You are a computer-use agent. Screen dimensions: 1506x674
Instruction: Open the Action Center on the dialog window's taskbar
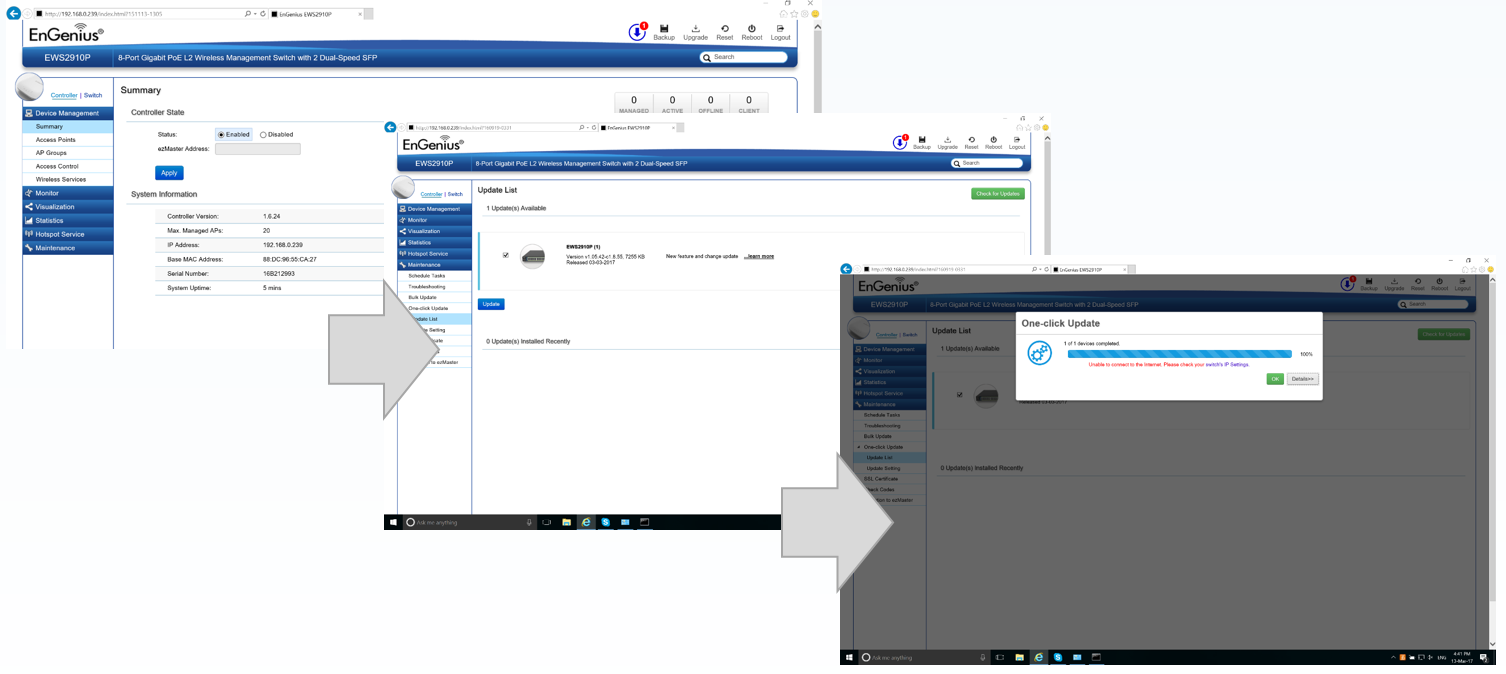tap(1483, 657)
